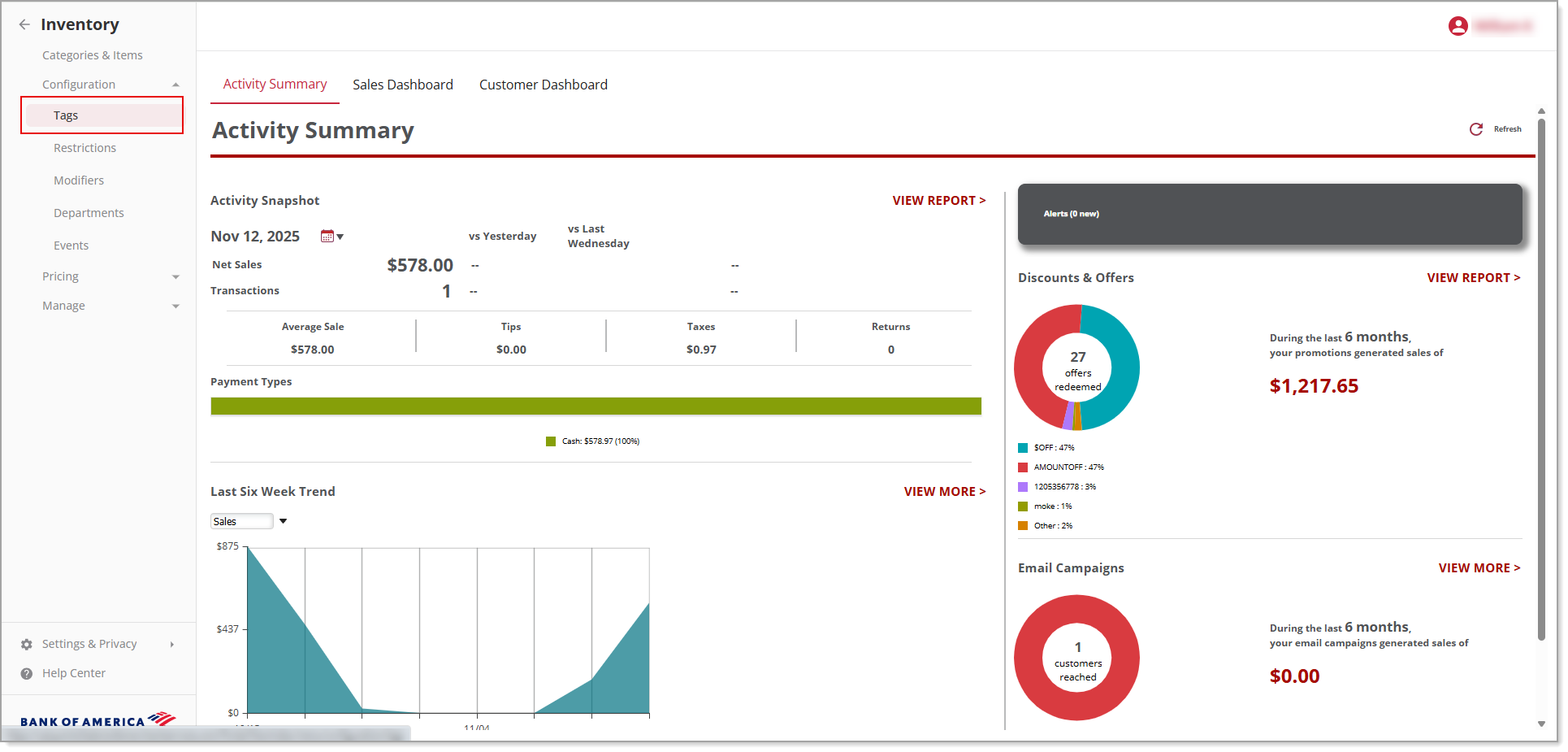Viewport: 1568px width, 752px height.
Task: Open the user profile account icon
Action: coord(1458,26)
